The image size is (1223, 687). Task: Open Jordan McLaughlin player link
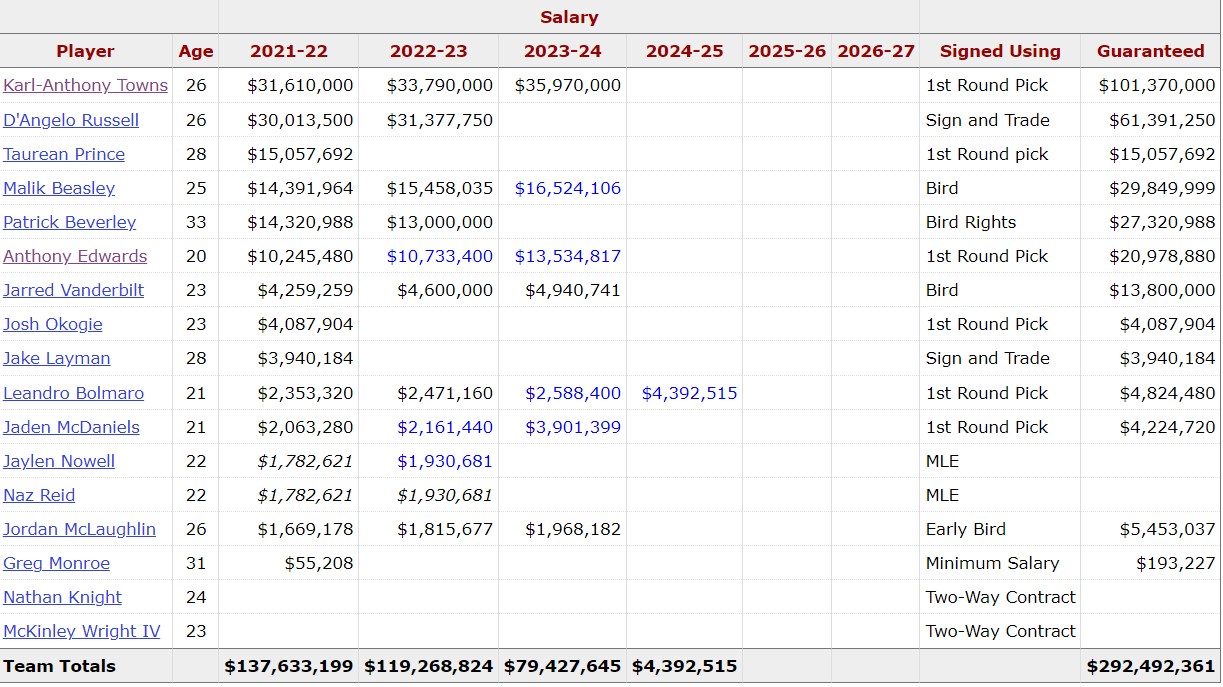pyautogui.click(x=79, y=529)
